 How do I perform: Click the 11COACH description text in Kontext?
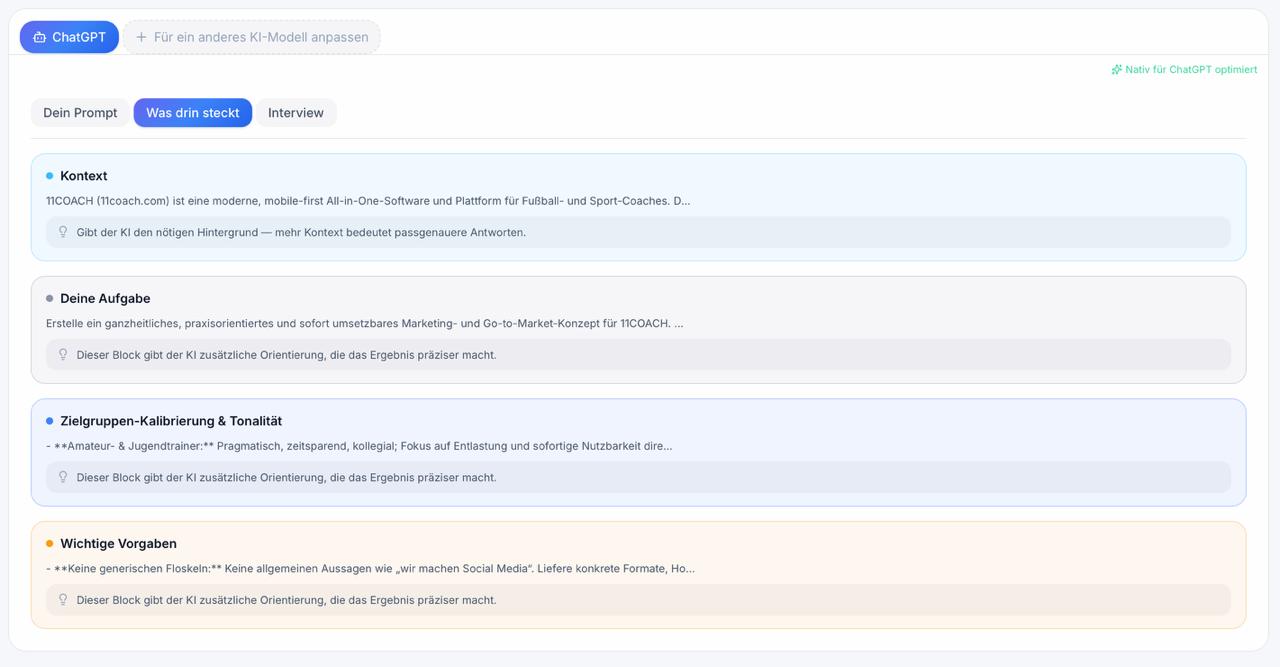pos(368,201)
